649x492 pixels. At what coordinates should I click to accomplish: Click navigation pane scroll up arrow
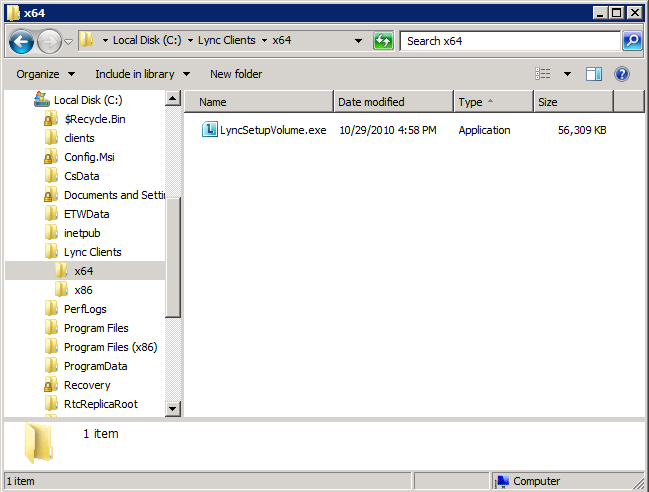pyautogui.click(x=173, y=98)
